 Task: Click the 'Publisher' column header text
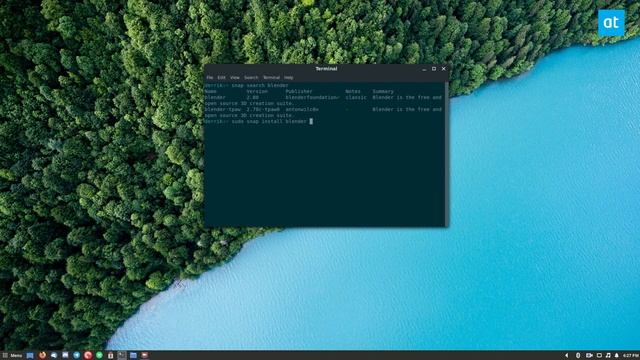(x=299, y=91)
